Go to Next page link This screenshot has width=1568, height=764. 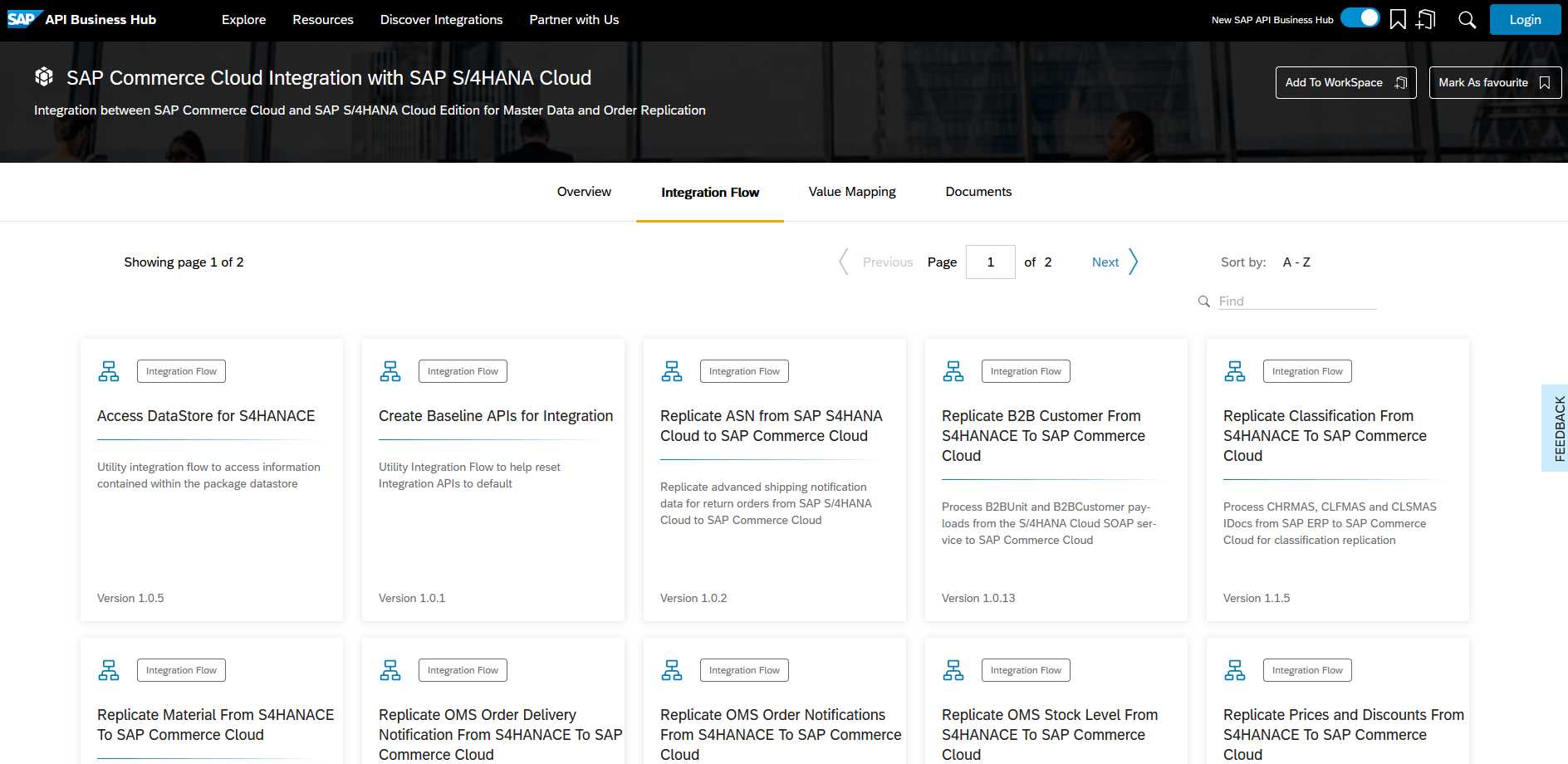(1105, 262)
